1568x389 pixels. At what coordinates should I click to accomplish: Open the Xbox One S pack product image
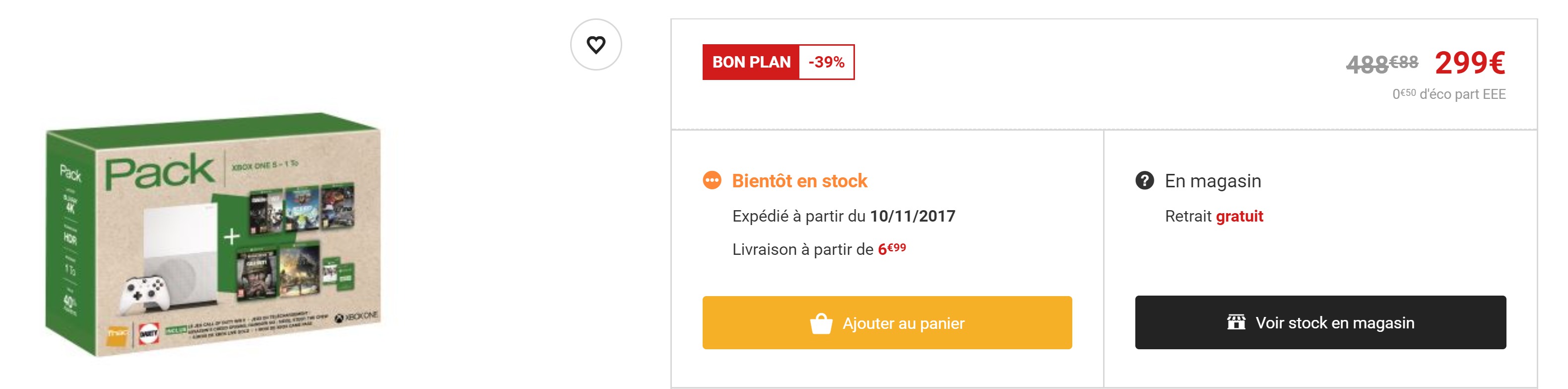[213, 234]
